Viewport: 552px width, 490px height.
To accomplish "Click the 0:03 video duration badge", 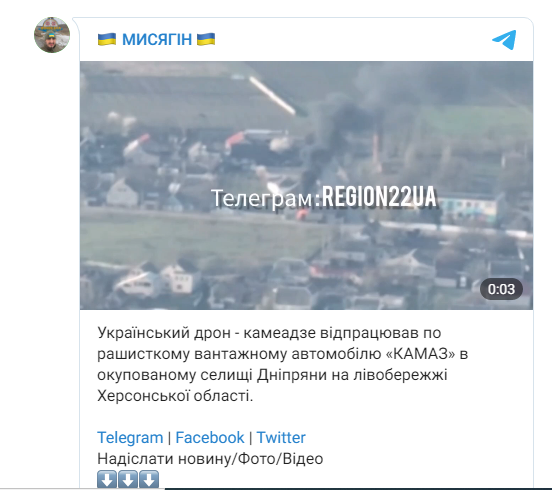I will pyautogui.click(x=501, y=289).
